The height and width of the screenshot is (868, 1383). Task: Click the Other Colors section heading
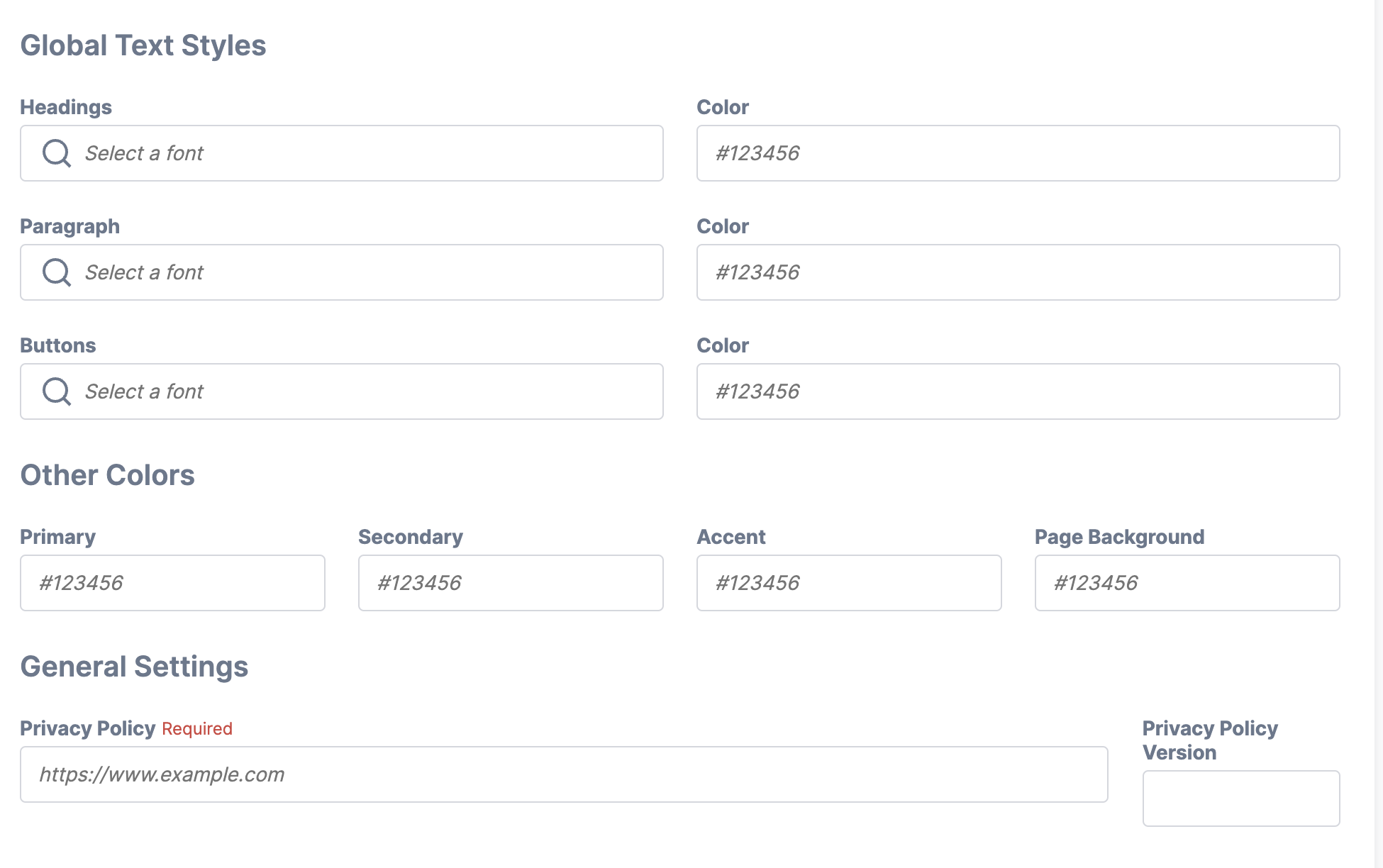pyautogui.click(x=108, y=475)
